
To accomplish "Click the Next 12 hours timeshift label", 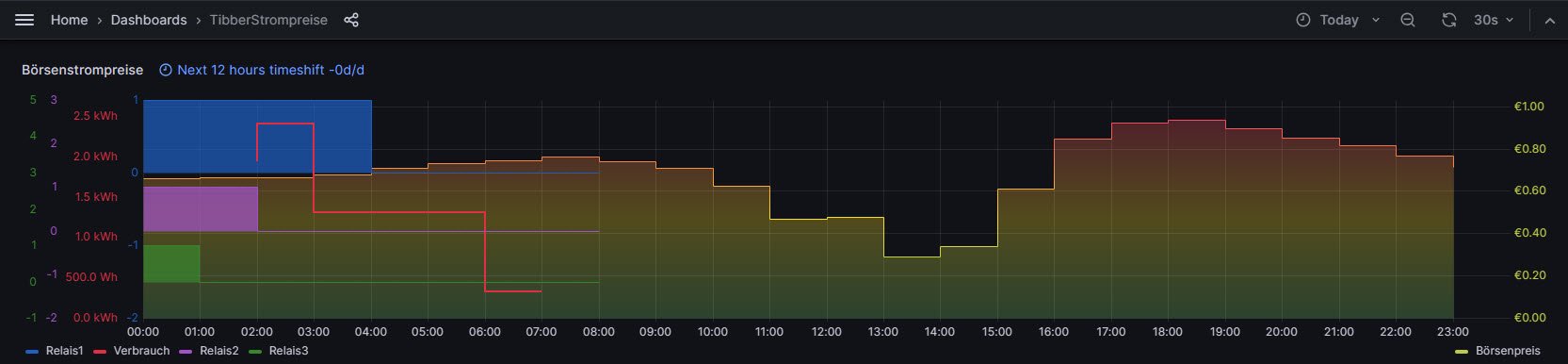I will pyautogui.click(x=270, y=70).
